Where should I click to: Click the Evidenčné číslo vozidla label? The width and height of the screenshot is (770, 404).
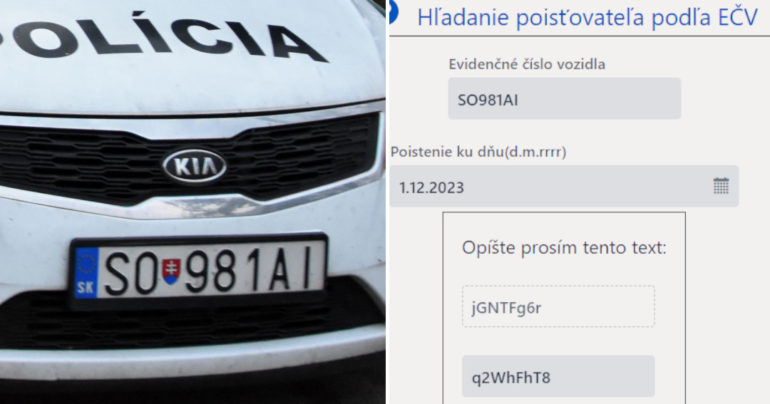point(527,64)
